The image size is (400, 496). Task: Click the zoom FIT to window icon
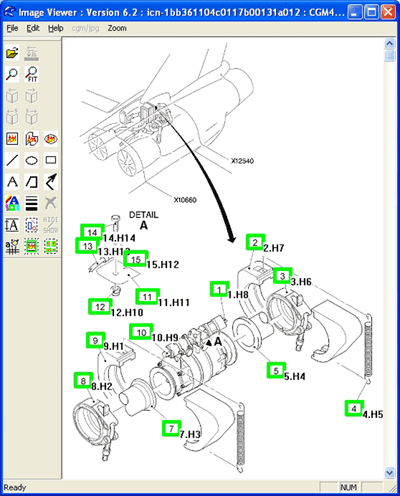coord(32,74)
